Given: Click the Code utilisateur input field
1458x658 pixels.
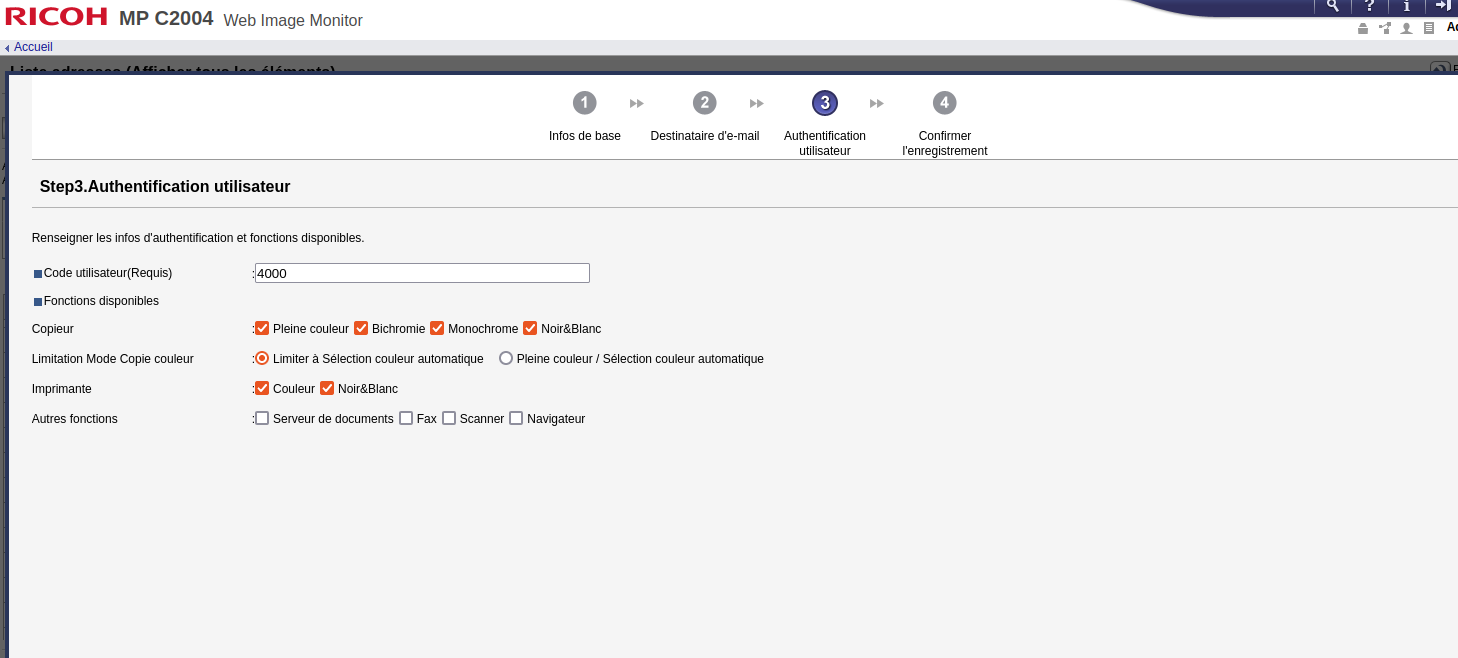Looking at the screenshot, I should pyautogui.click(x=422, y=273).
